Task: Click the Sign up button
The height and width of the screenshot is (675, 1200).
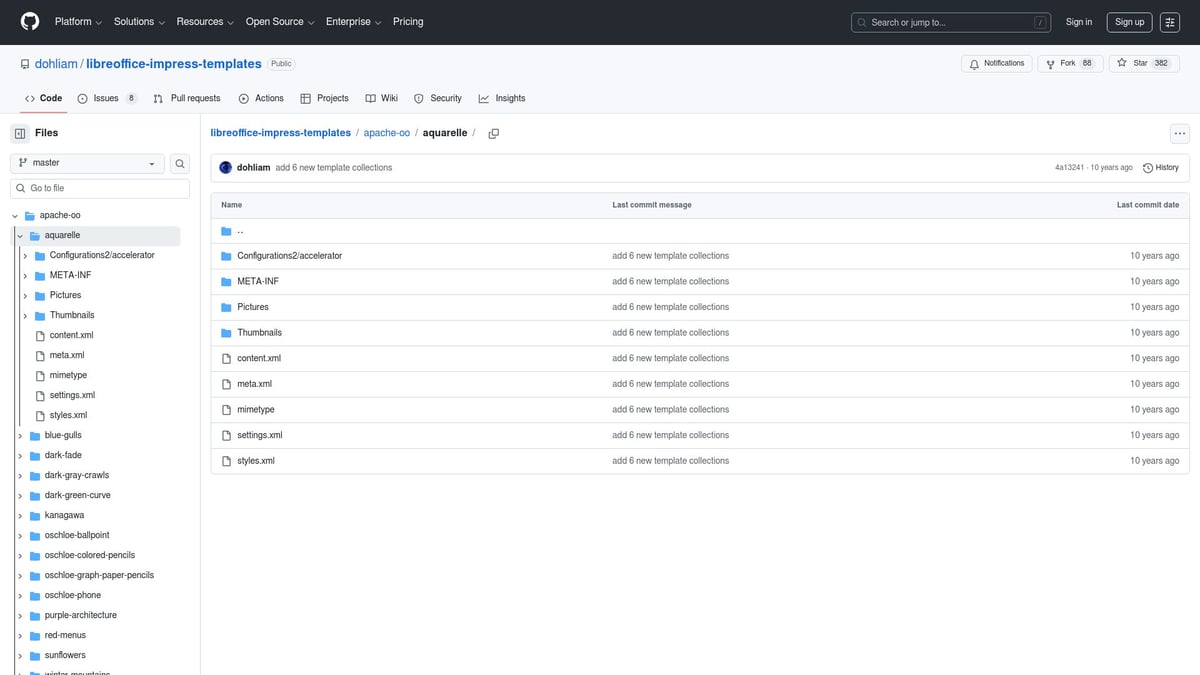Action: coord(1130,22)
